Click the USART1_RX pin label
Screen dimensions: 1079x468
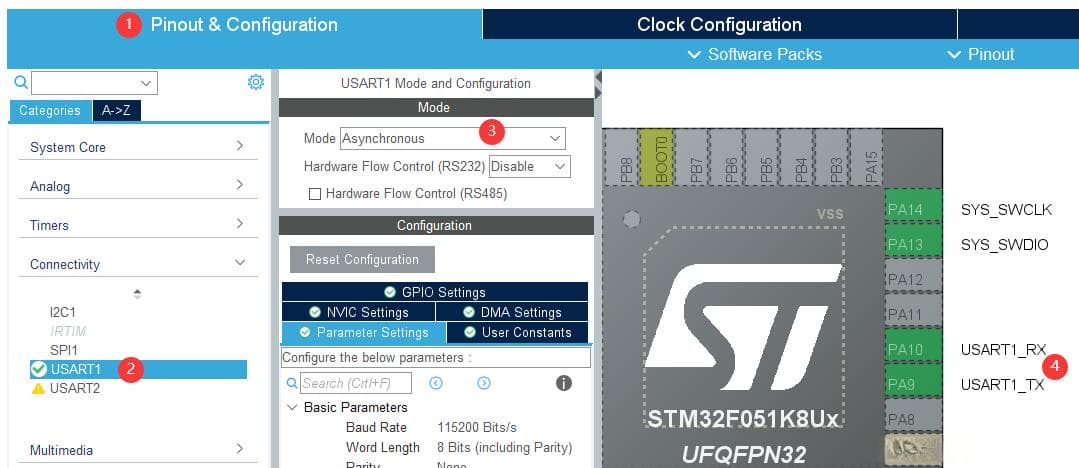pyautogui.click(x=1003, y=350)
